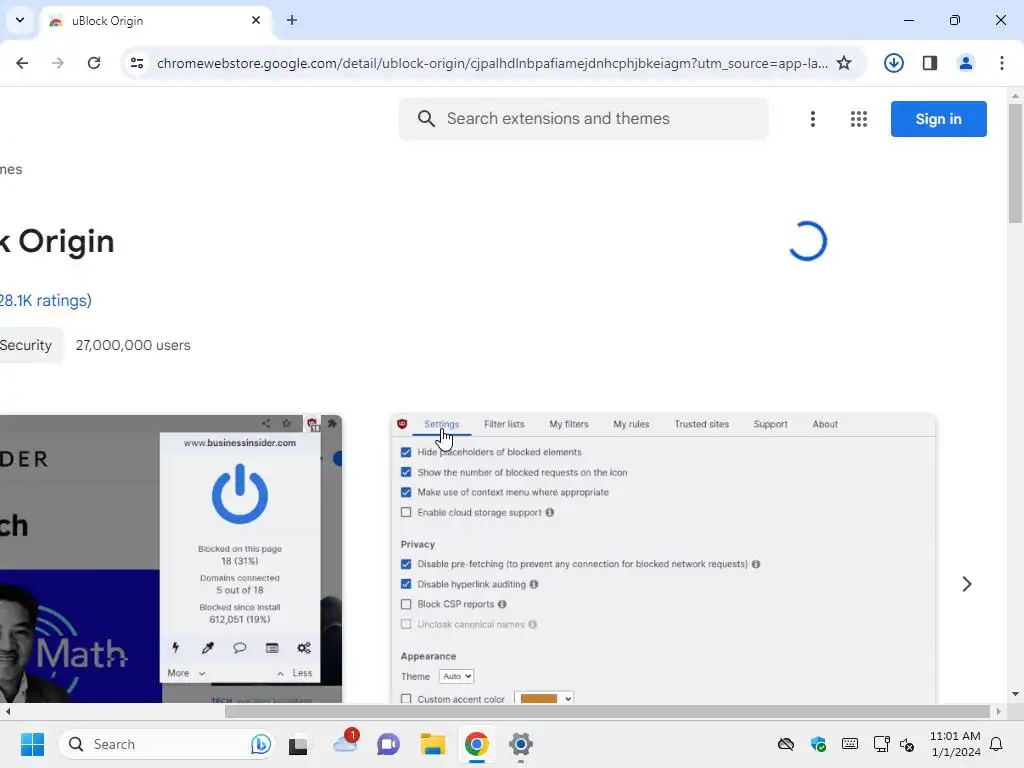
Task: Open the tab search dropdown
Action: [x=20, y=20]
